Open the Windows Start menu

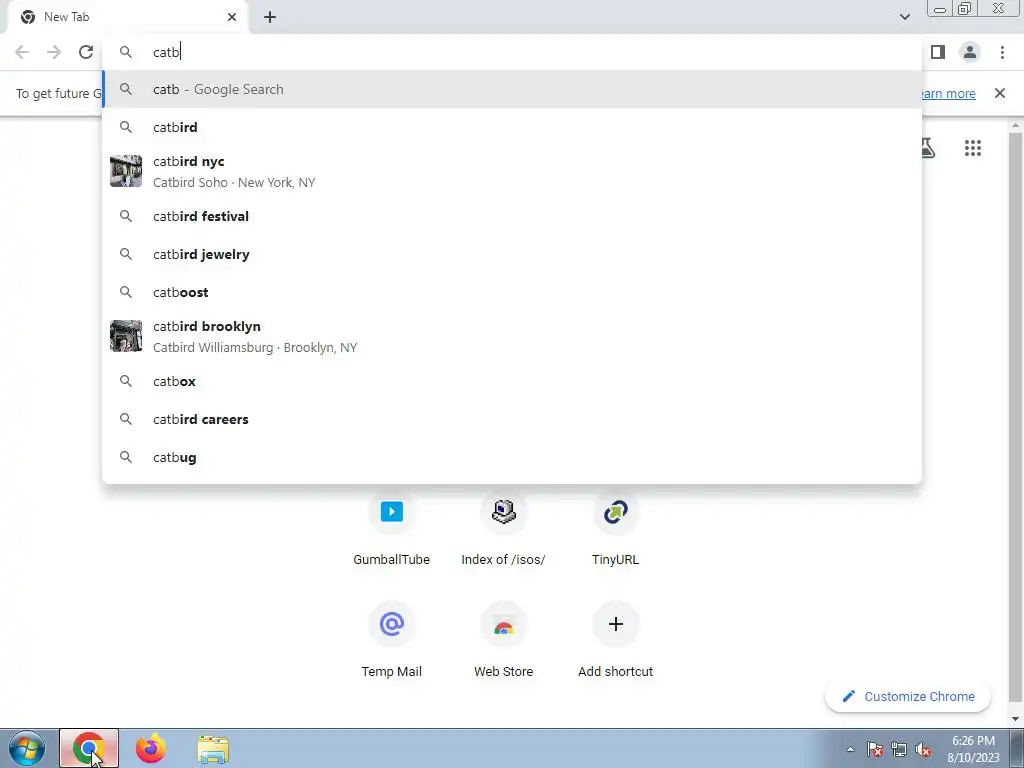pyautogui.click(x=27, y=748)
